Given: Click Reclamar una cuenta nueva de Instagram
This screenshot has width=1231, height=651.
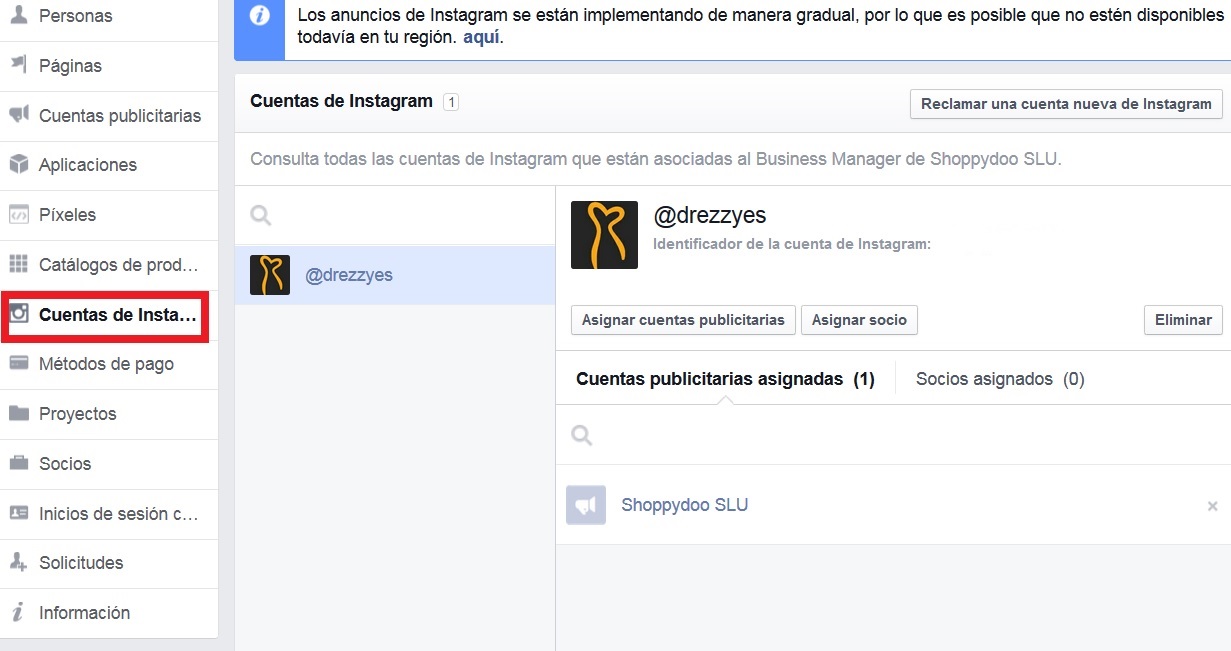Looking at the screenshot, I should pos(1065,103).
